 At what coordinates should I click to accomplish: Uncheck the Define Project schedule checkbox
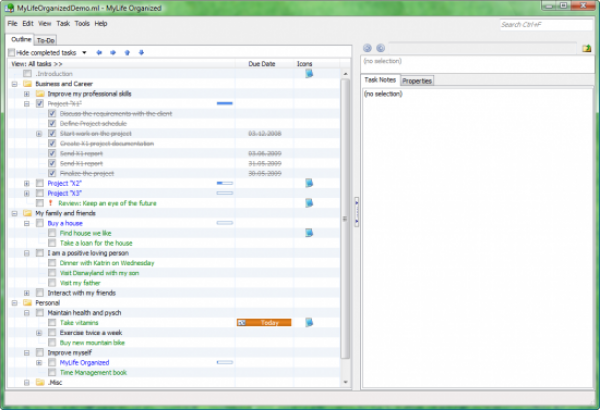(52, 123)
